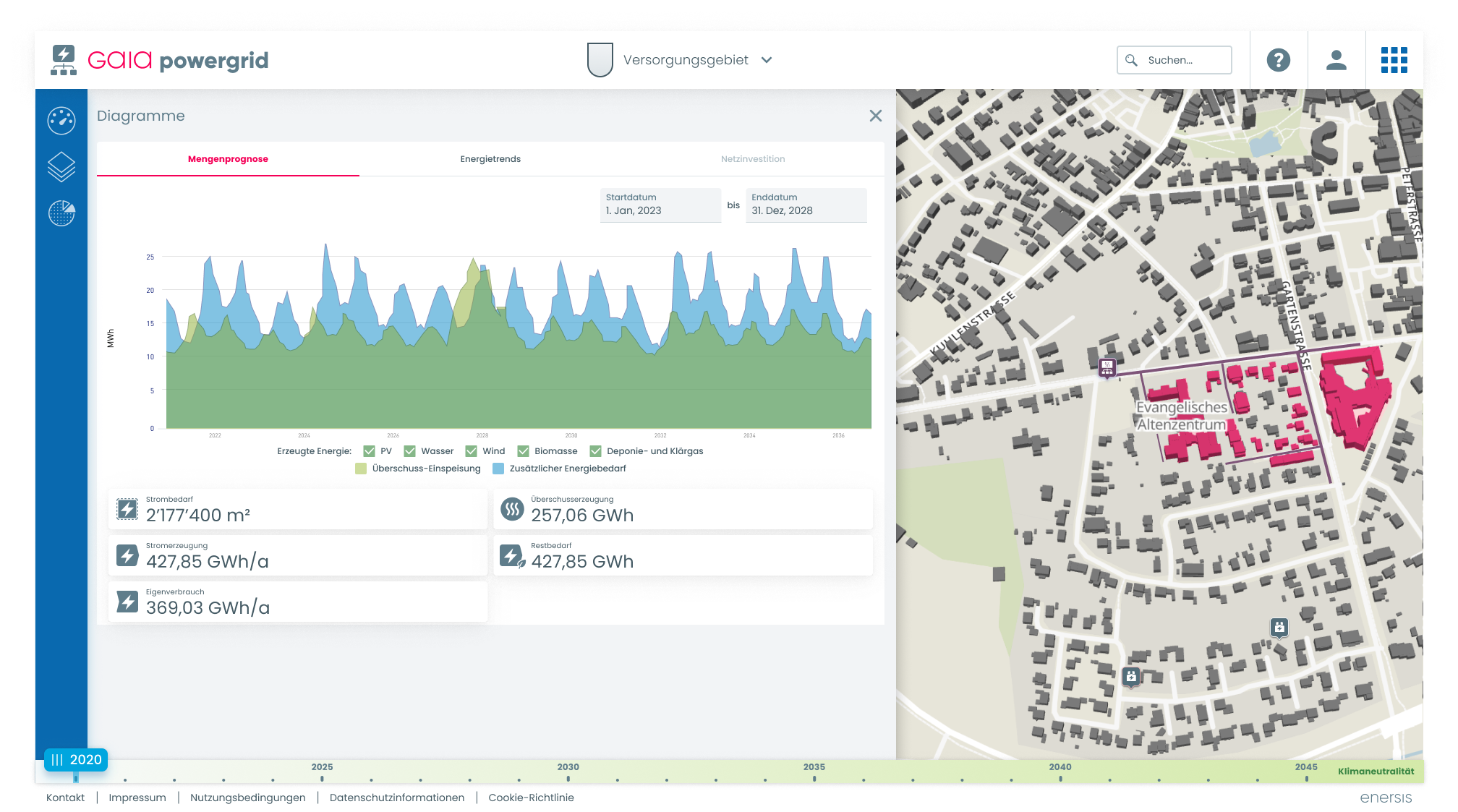The image size is (1458, 812).
Task: Open the Enddatum date picker
Action: [x=806, y=205]
